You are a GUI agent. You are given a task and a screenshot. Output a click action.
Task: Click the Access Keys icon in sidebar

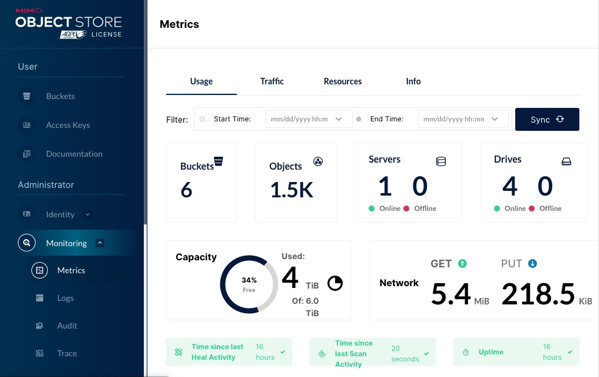click(27, 125)
